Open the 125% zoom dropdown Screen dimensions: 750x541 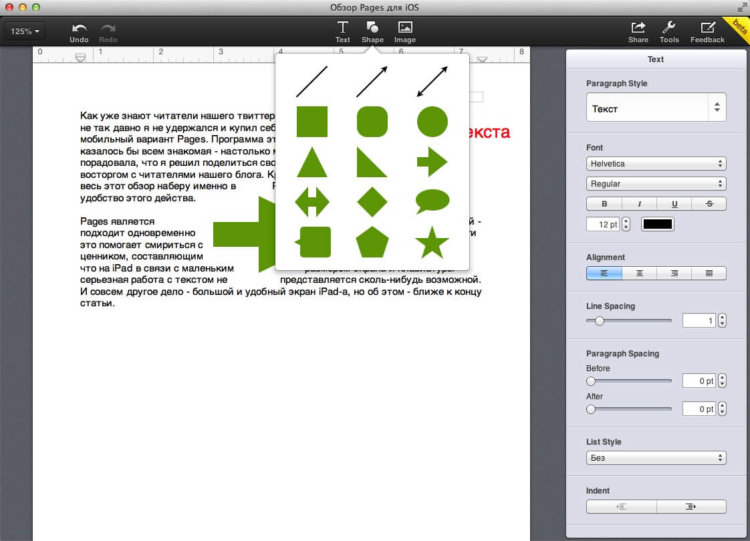tap(25, 32)
